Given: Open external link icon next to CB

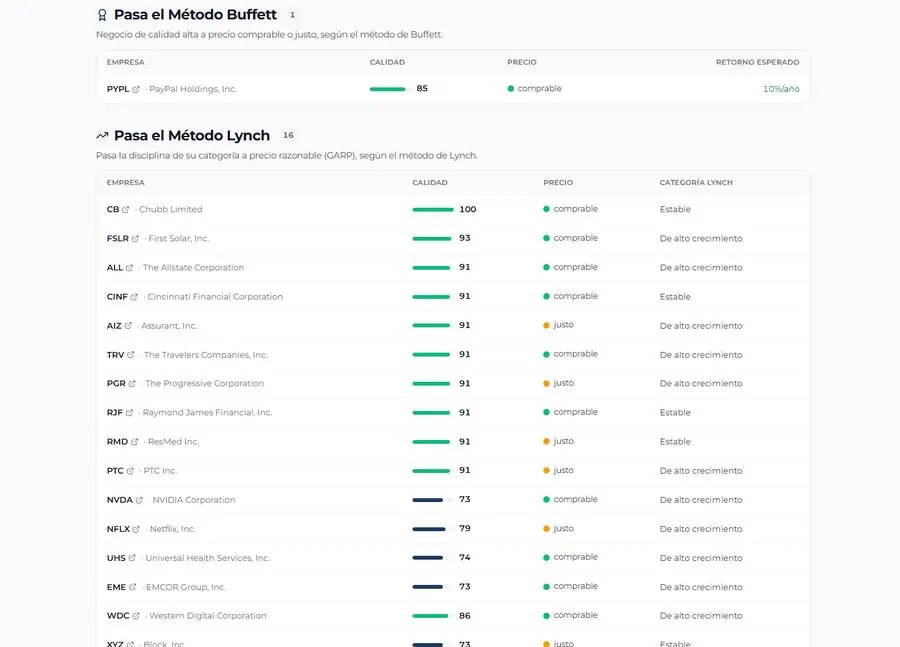Looking at the screenshot, I should click(126, 210).
